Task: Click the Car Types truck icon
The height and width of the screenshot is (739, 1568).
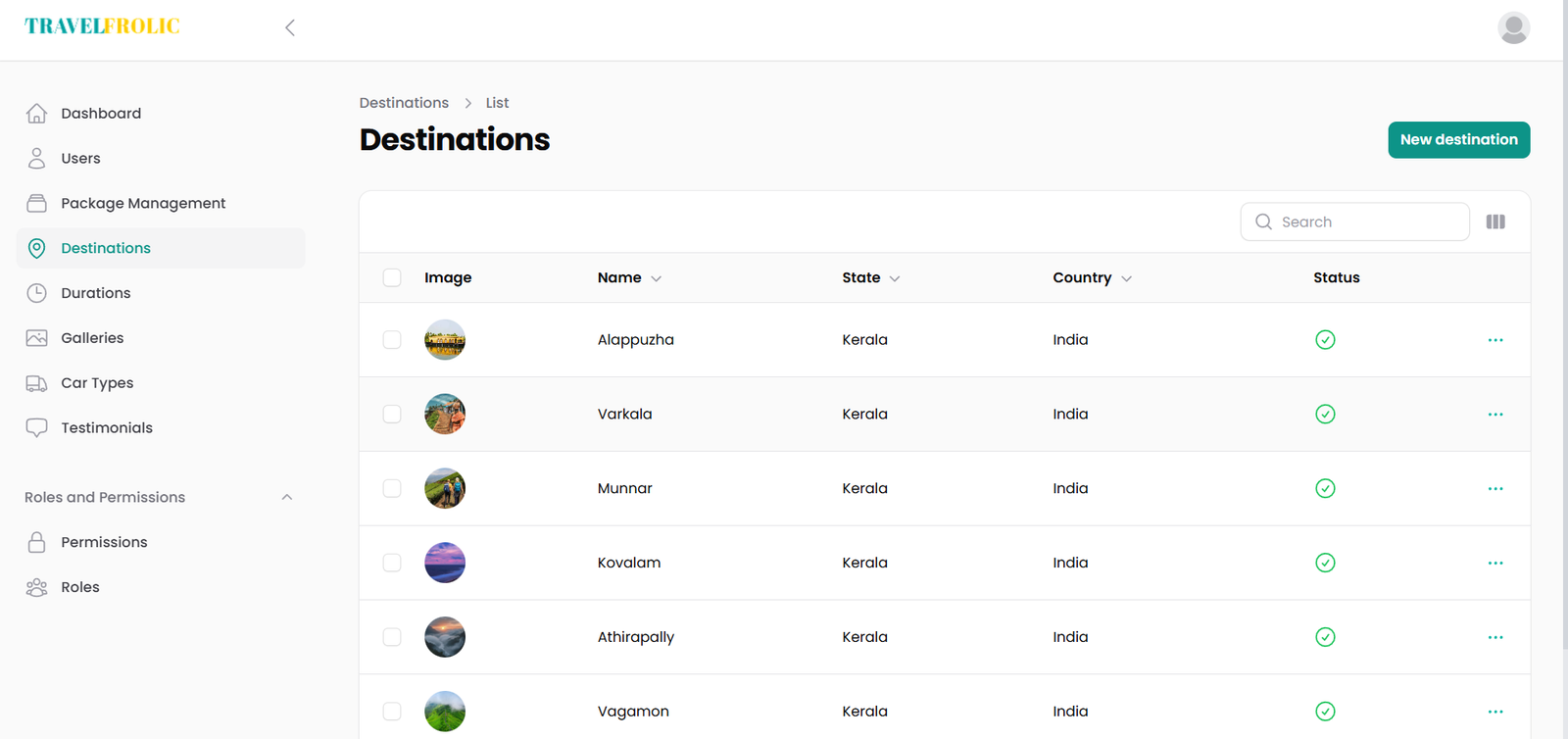Action: pos(37,383)
